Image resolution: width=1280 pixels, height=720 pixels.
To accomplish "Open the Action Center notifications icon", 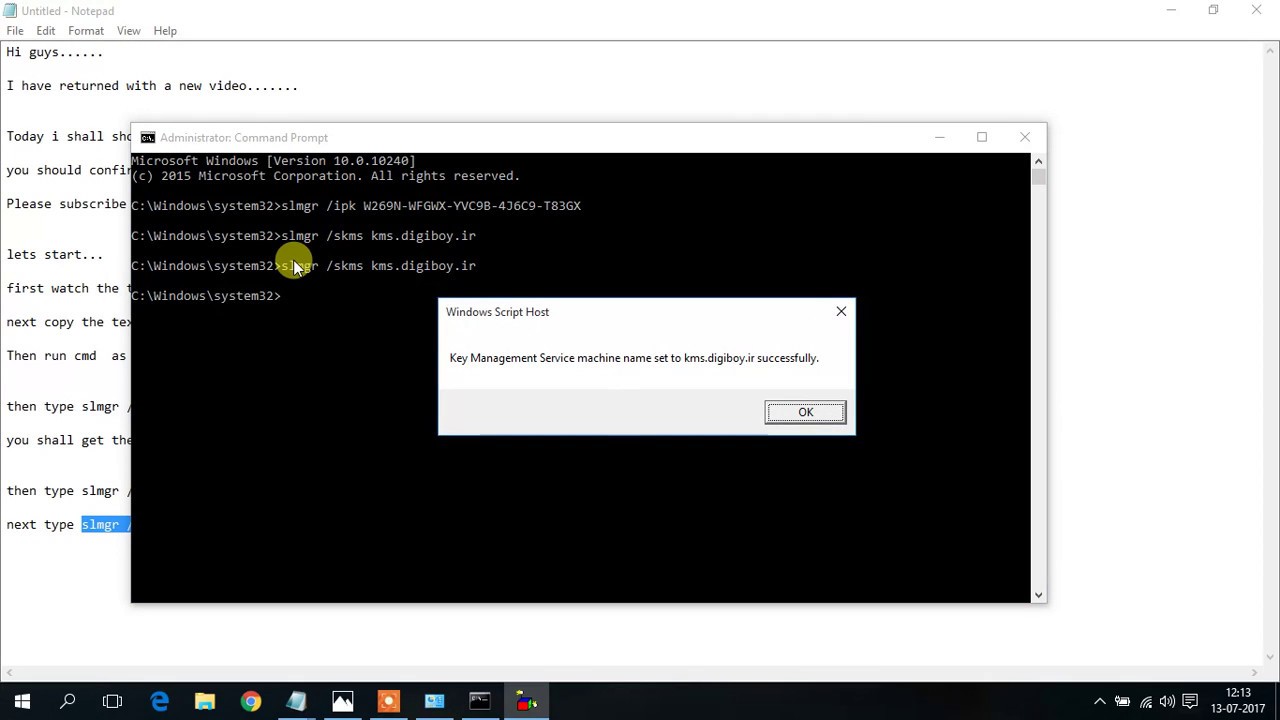I will pyautogui.click(x=1190, y=702).
